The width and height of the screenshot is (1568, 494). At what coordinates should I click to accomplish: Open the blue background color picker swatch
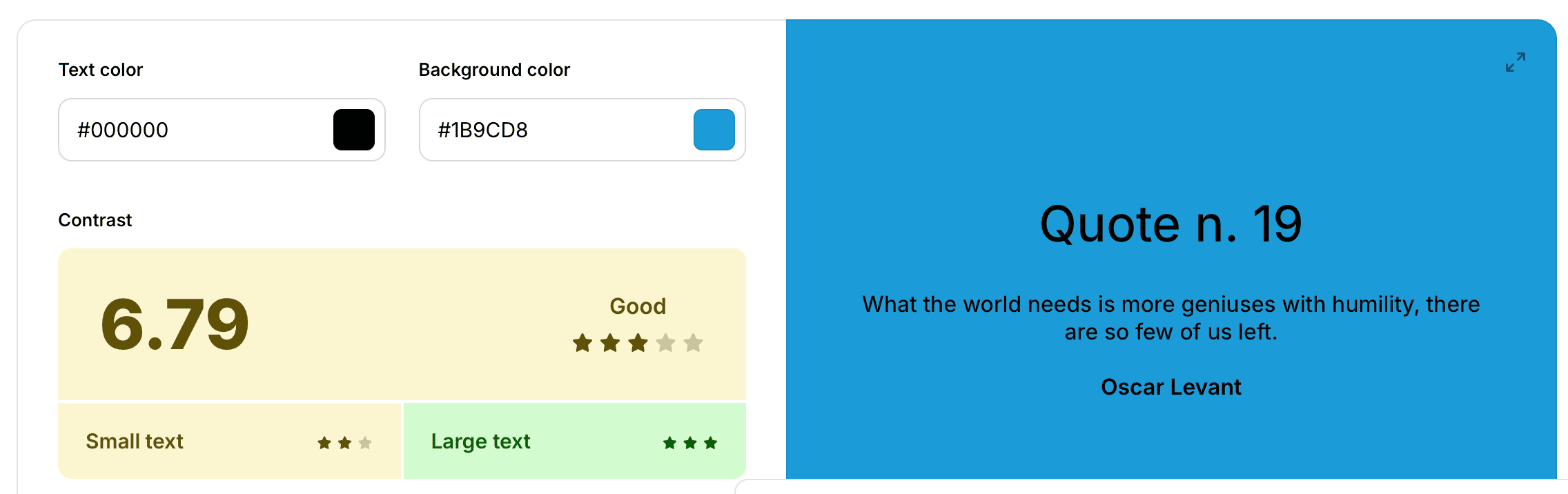pyautogui.click(x=714, y=130)
